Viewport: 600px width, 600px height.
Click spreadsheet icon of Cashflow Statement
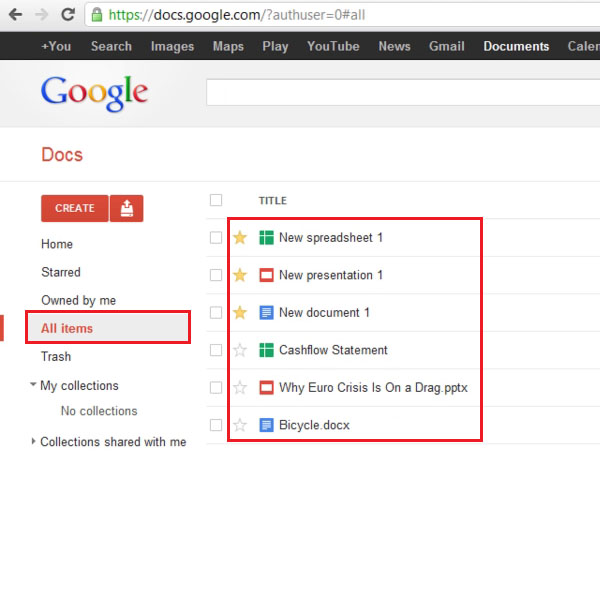tap(266, 350)
